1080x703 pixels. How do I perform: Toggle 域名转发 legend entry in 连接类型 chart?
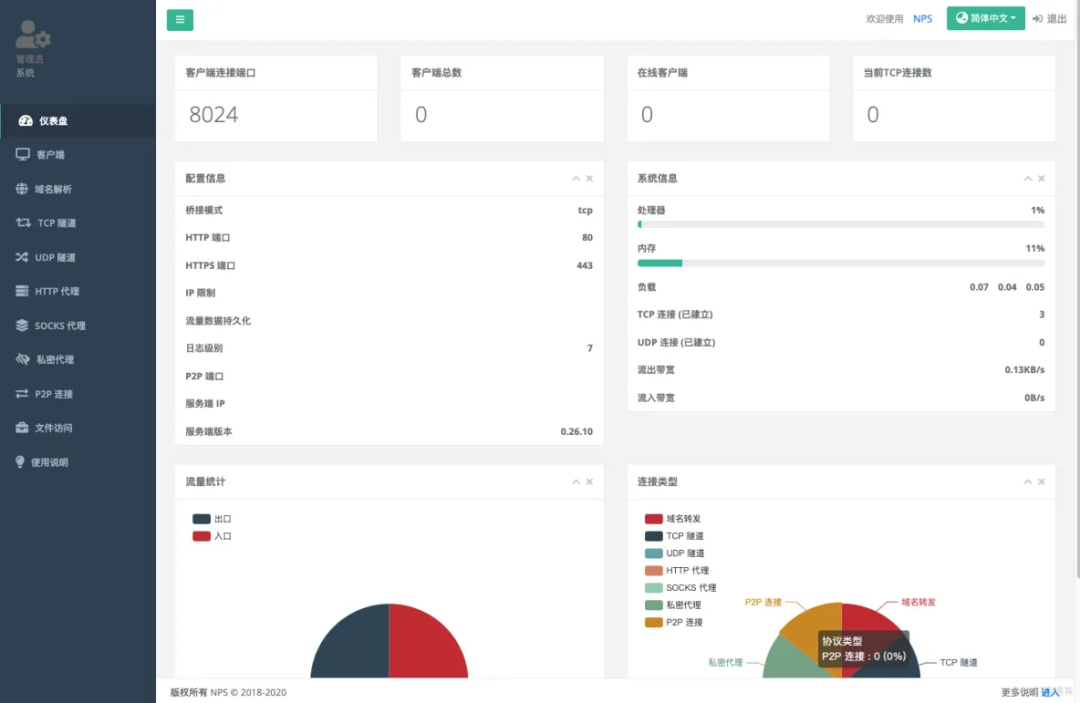coord(673,518)
